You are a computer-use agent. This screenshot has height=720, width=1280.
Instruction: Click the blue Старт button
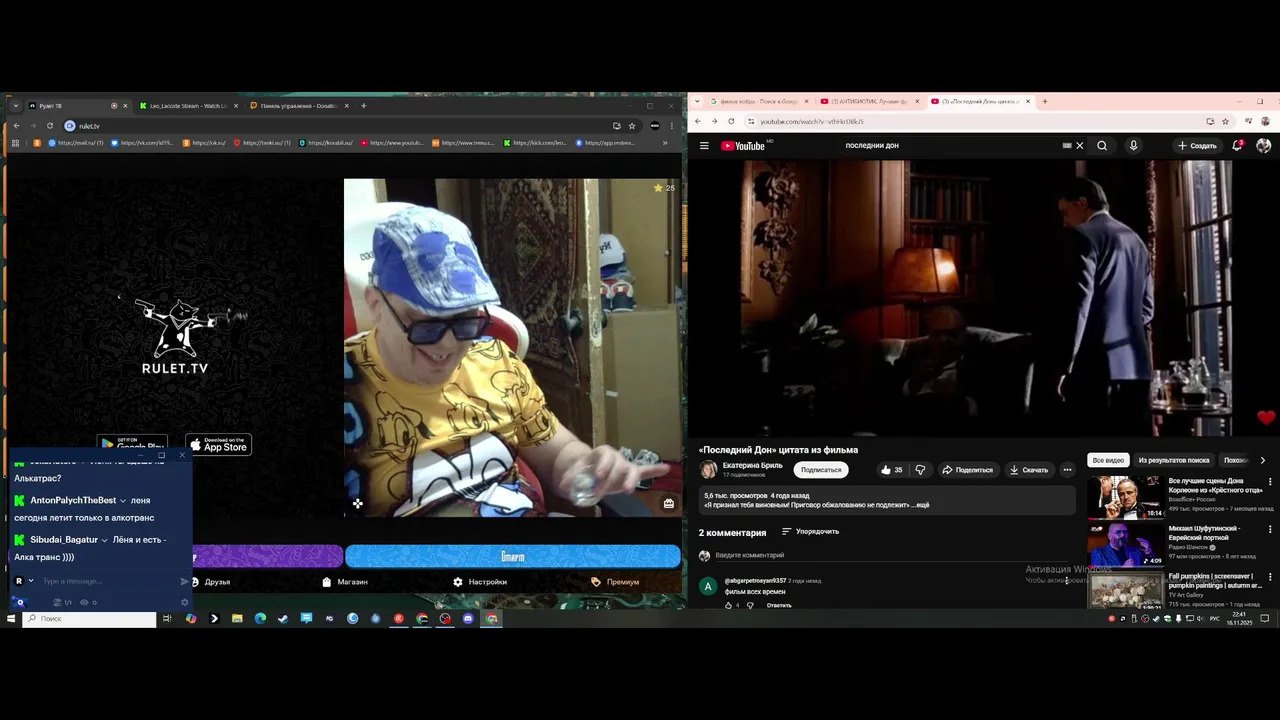(513, 556)
